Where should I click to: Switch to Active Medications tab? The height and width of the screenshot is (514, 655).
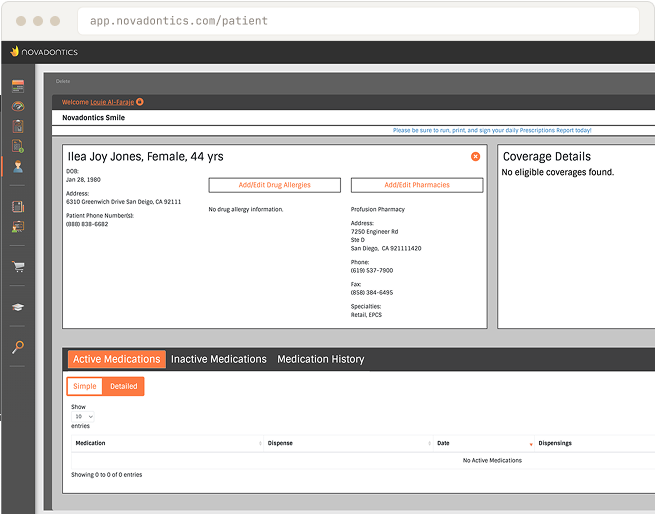[x=117, y=359]
